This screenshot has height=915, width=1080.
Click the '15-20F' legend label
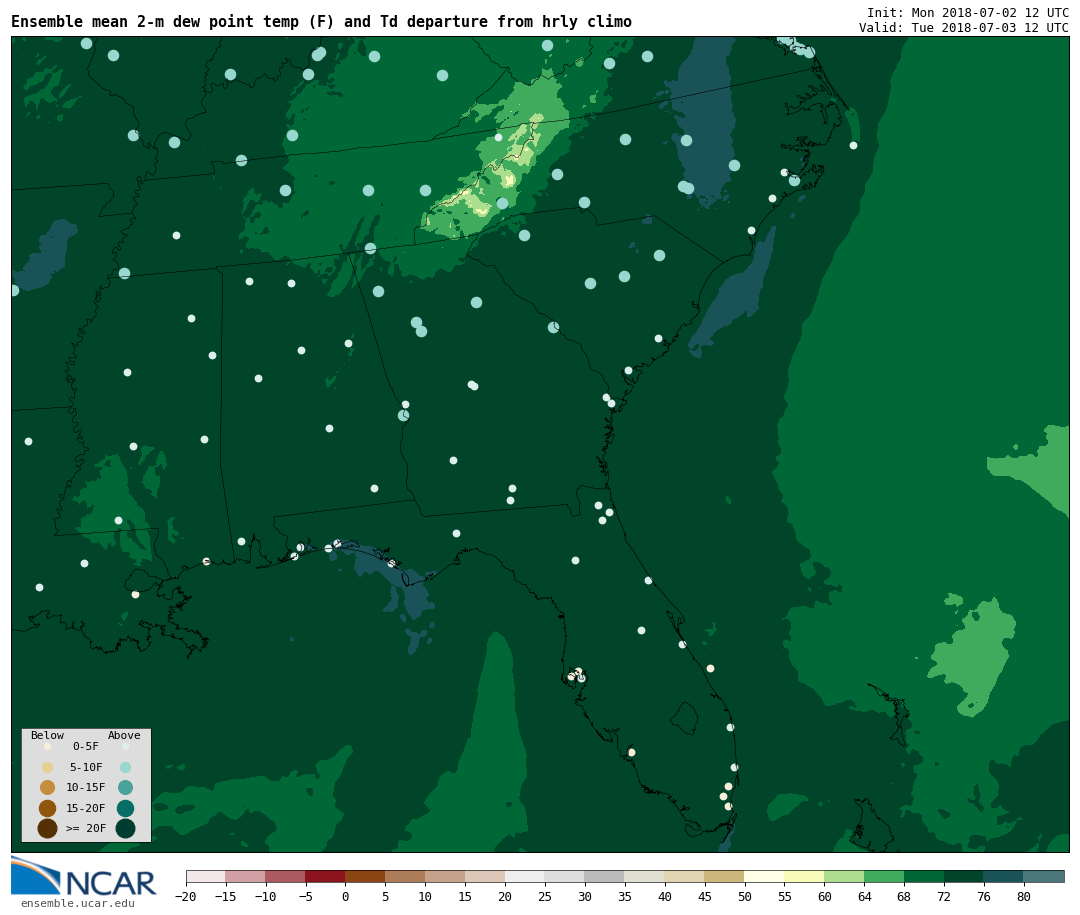pyautogui.click(x=85, y=808)
